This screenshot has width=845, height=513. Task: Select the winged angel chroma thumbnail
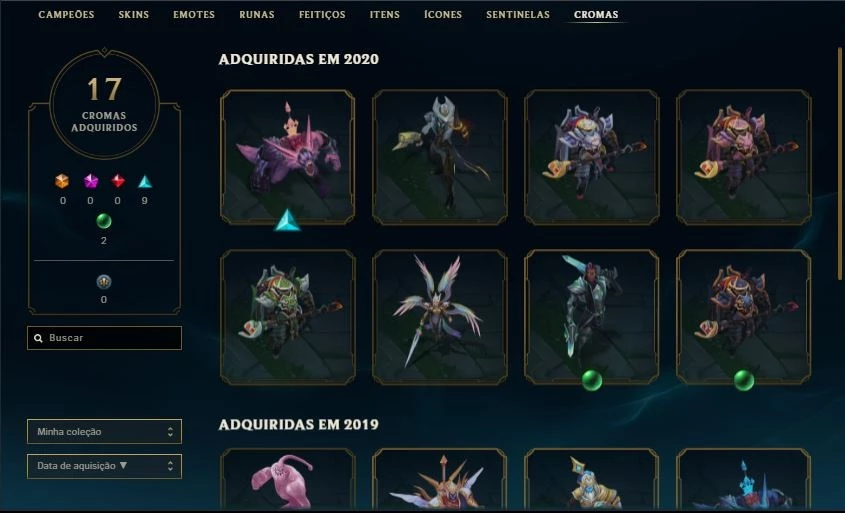[440, 317]
